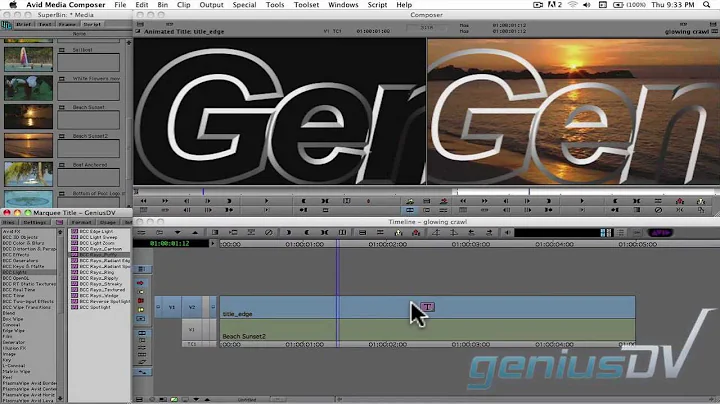Open Settings tab in Marquee Title window
720x404 pixels.
click(x=34, y=222)
